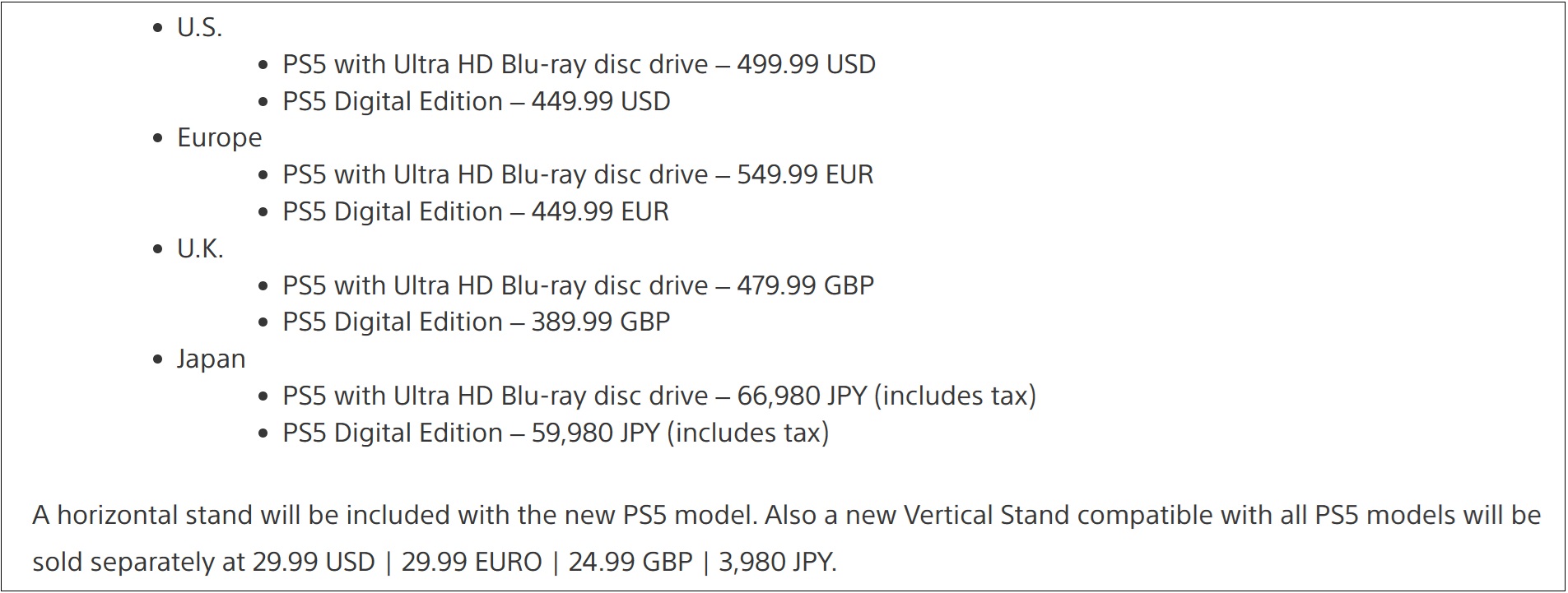Click the horizontal stand paragraph's first line
The image size is (1568, 593).
click(786, 516)
